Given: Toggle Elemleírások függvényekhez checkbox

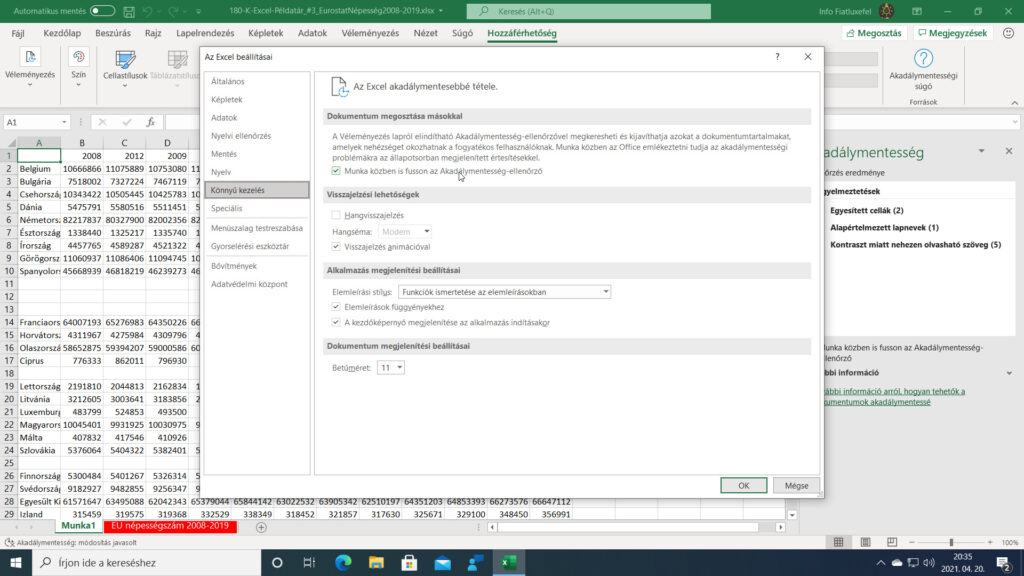Looking at the screenshot, I should (x=336, y=307).
